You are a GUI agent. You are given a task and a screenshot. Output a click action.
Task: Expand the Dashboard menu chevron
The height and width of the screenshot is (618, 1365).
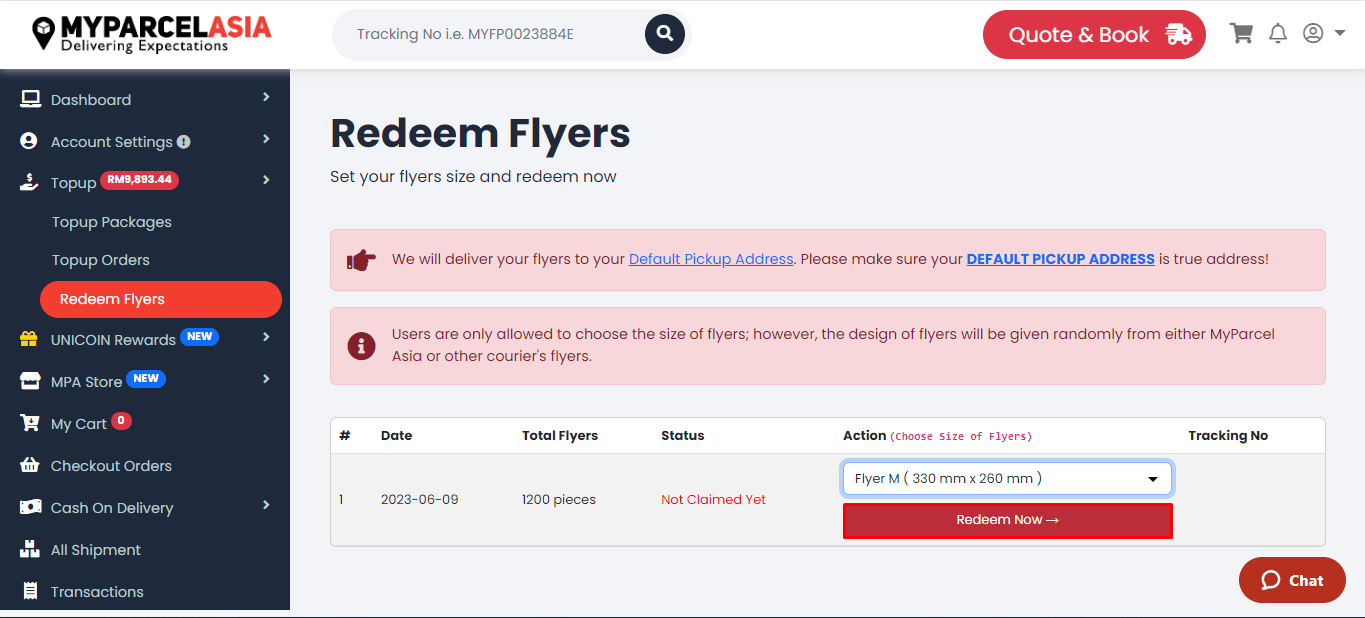click(266, 97)
